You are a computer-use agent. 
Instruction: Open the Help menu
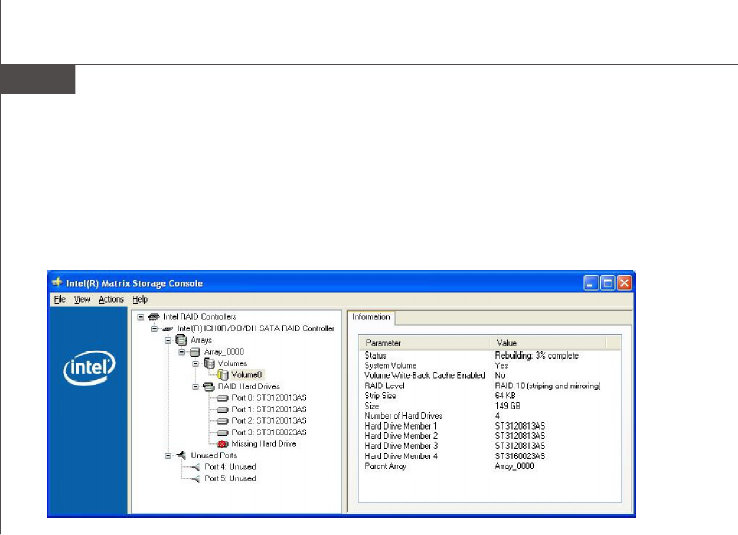[140, 299]
